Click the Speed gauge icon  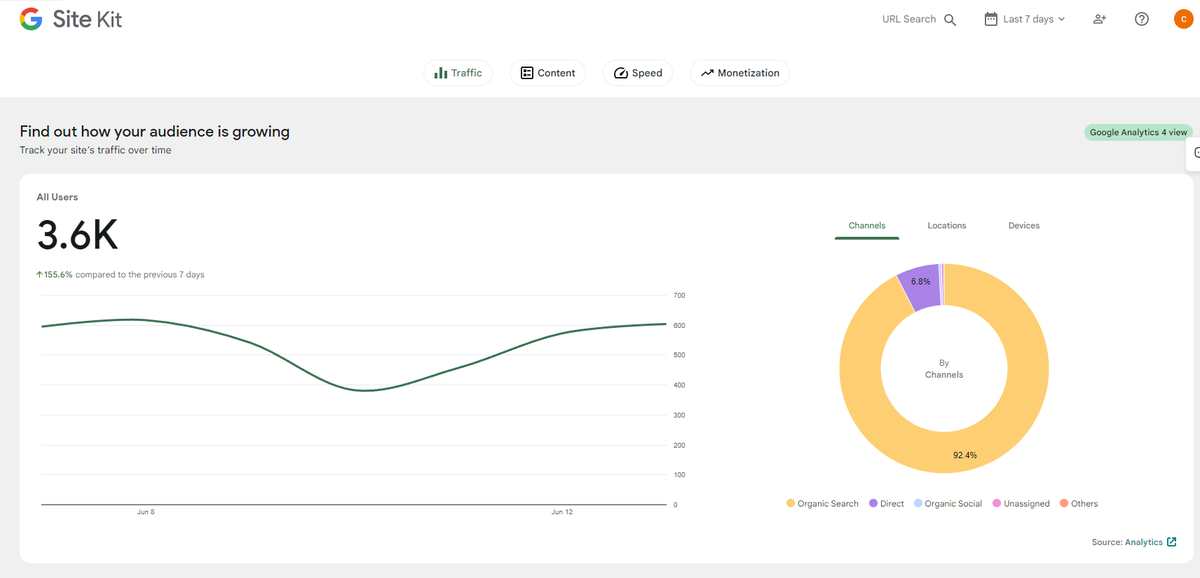click(620, 73)
